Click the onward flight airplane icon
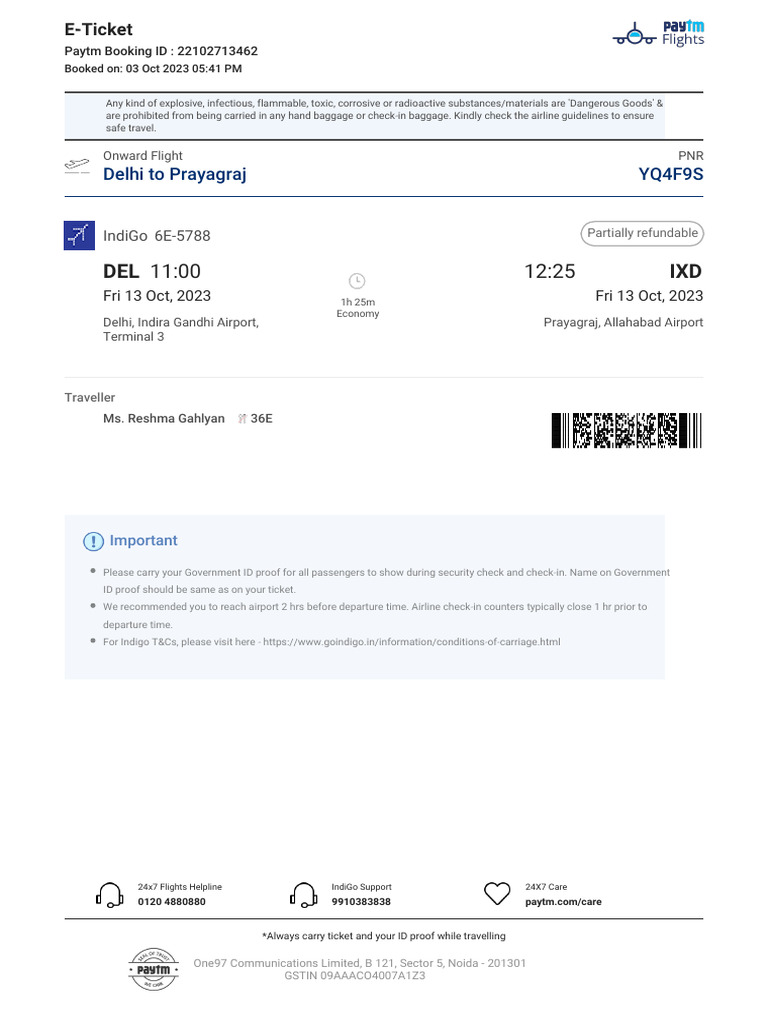Screen dimensions: 768x1024 pyautogui.click(x=77, y=165)
